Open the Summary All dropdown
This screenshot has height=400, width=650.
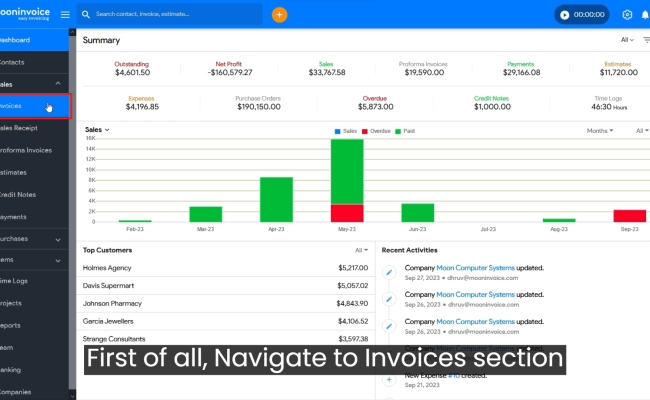point(627,40)
